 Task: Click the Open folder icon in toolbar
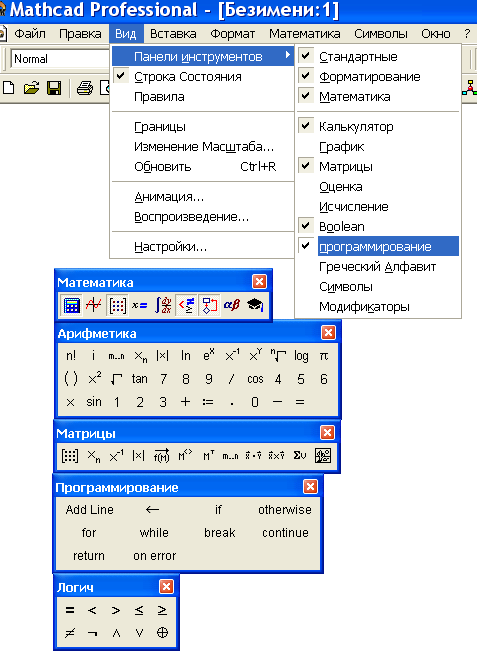tap(31, 88)
